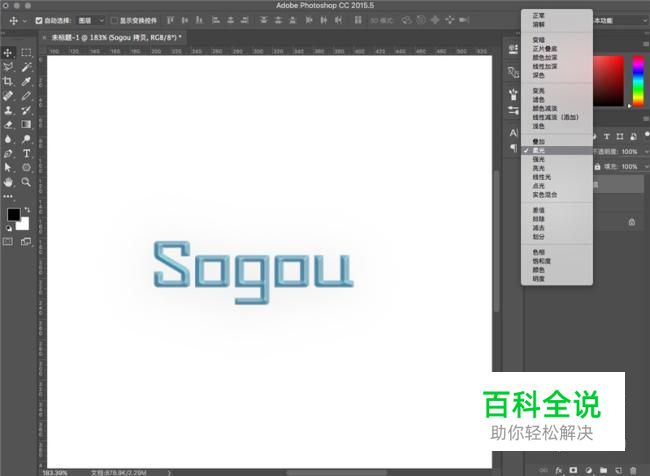
Task: Choose 线性减淡（添加） blend mode
Action: pyautogui.click(x=557, y=117)
